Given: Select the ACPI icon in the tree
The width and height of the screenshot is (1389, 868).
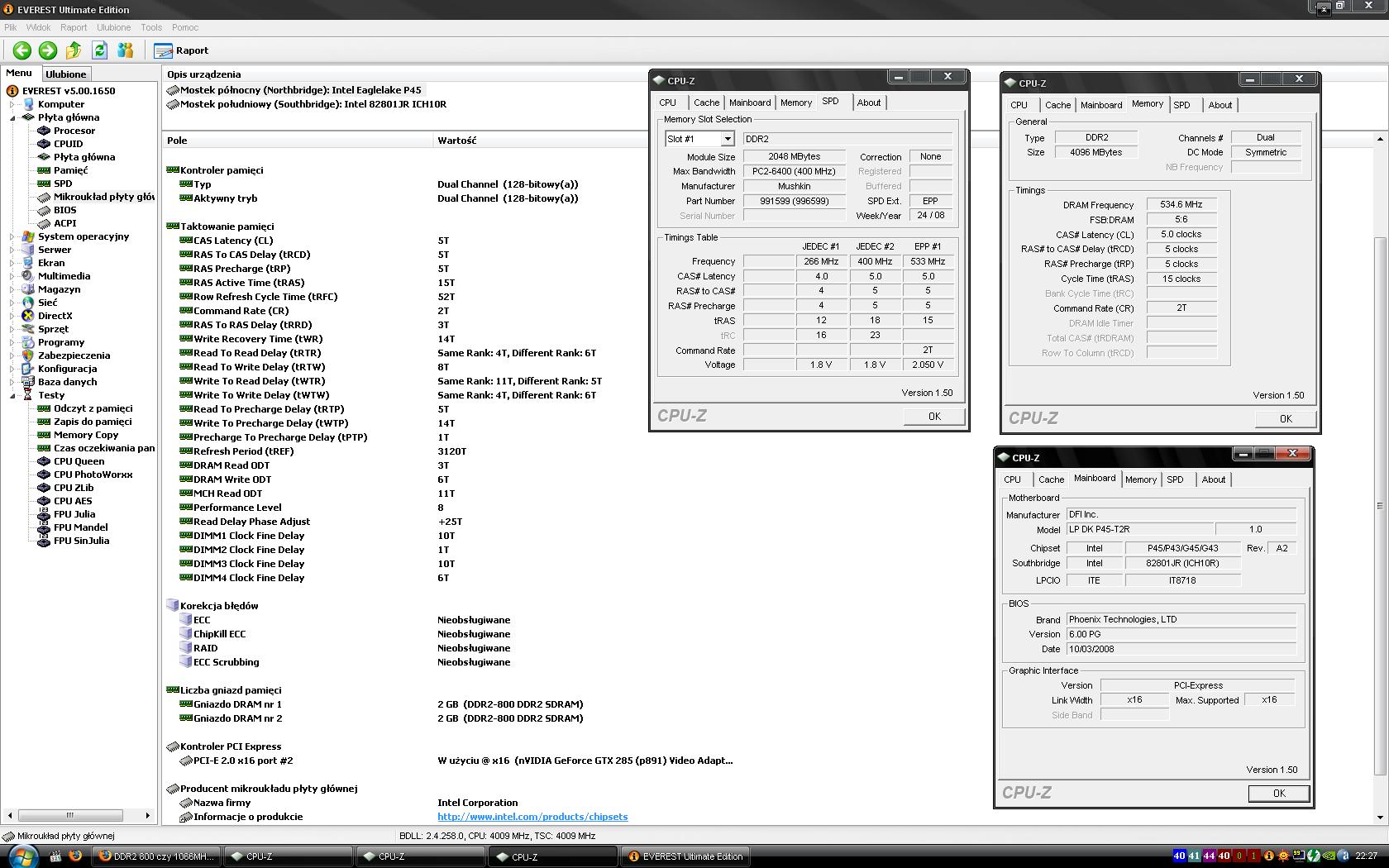Looking at the screenshot, I should point(44,223).
